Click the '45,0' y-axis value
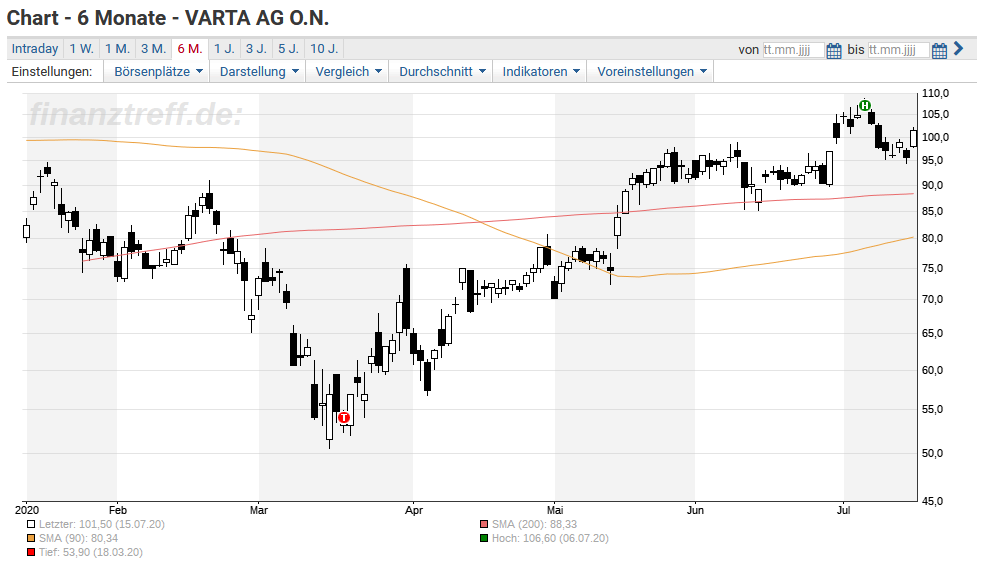Image resolution: width=988 pixels, height=572 pixels. tap(932, 501)
